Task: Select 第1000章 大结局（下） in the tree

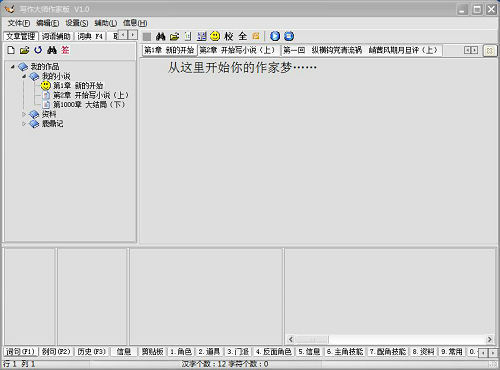Action: click(x=89, y=105)
